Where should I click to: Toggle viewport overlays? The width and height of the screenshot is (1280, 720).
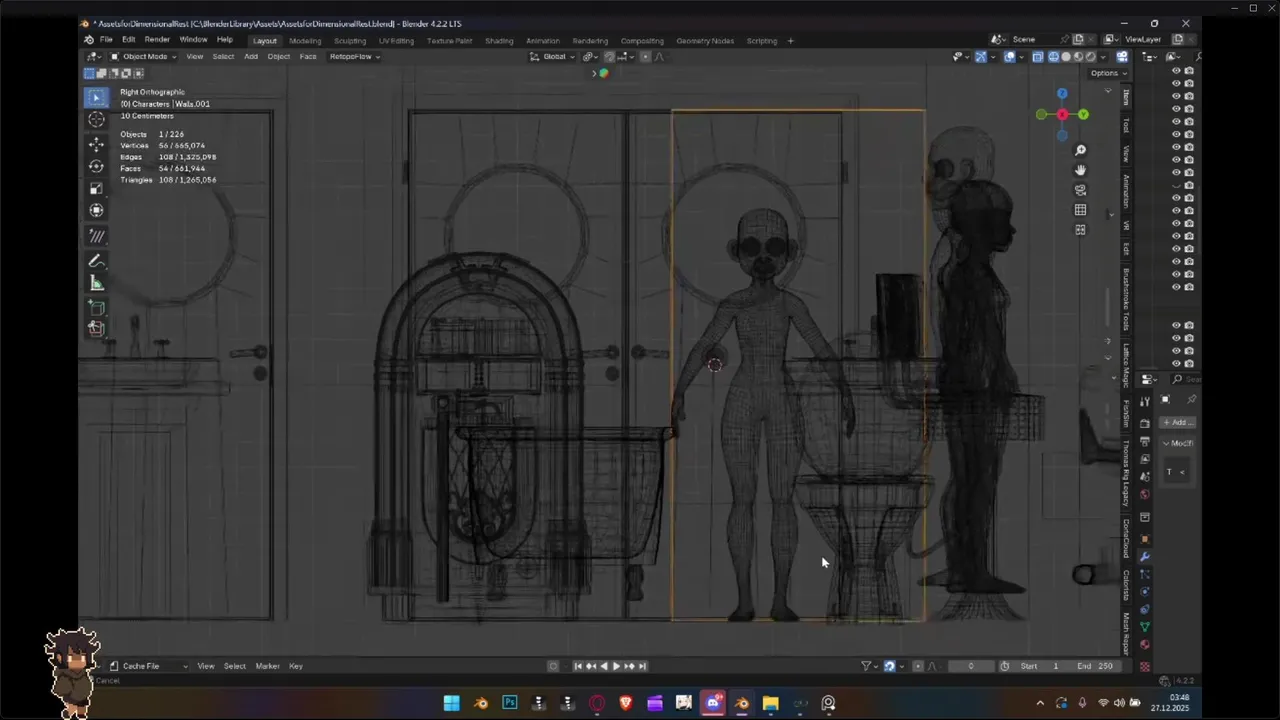coord(1009,57)
